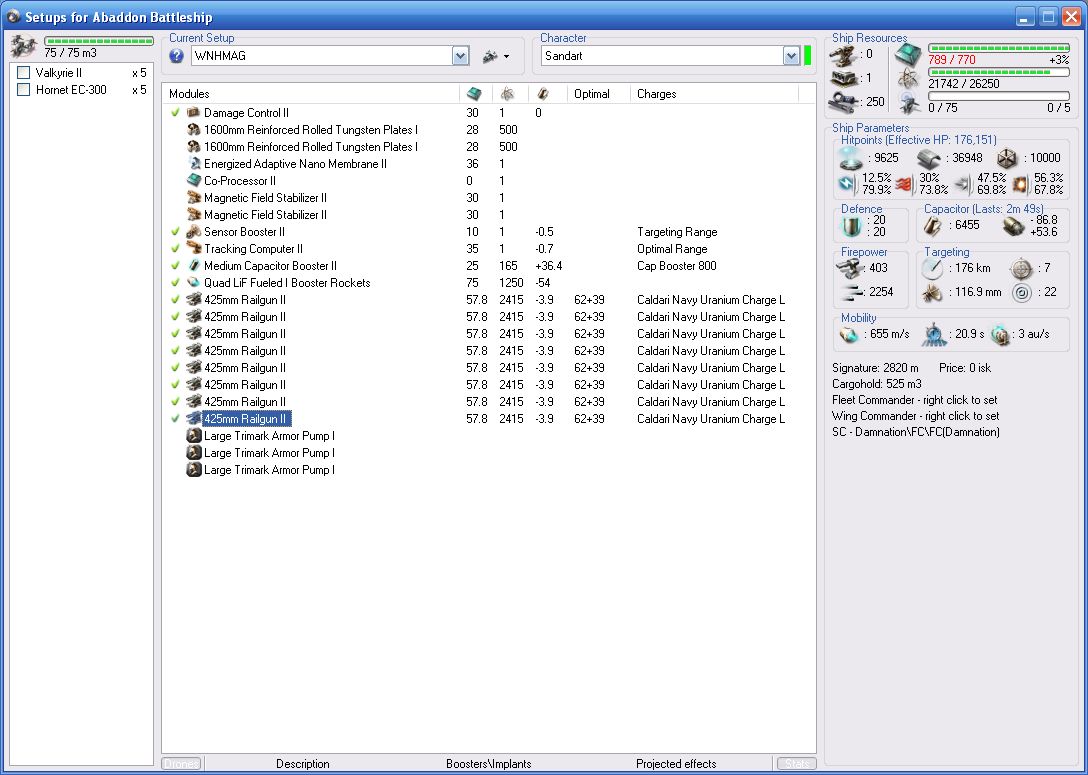Click the green character status indicator
Image resolution: width=1088 pixels, height=775 pixels.
point(808,56)
